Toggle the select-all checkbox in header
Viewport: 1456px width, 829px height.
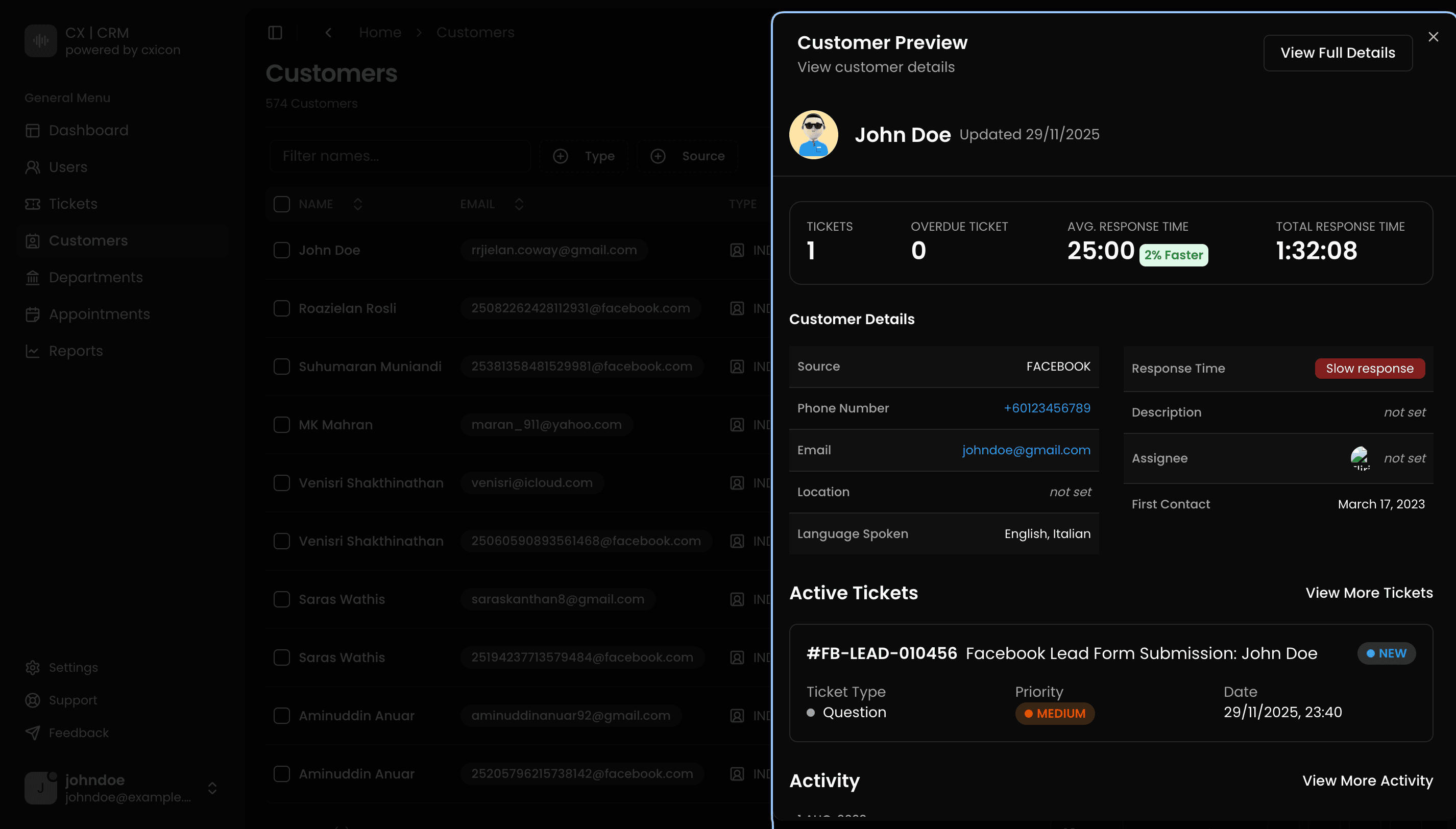point(281,204)
